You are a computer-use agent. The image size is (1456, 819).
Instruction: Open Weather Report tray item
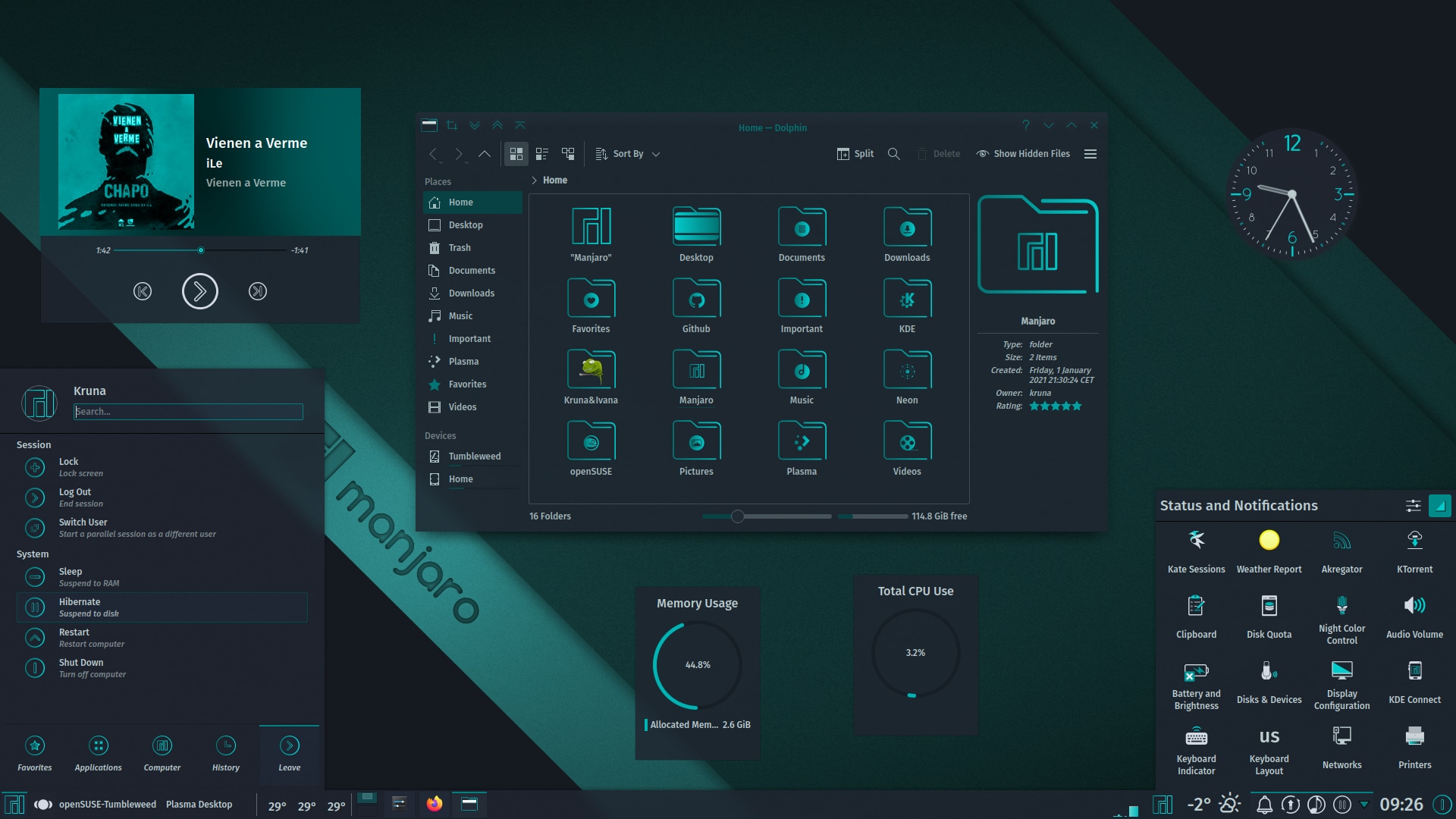point(1269,551)
